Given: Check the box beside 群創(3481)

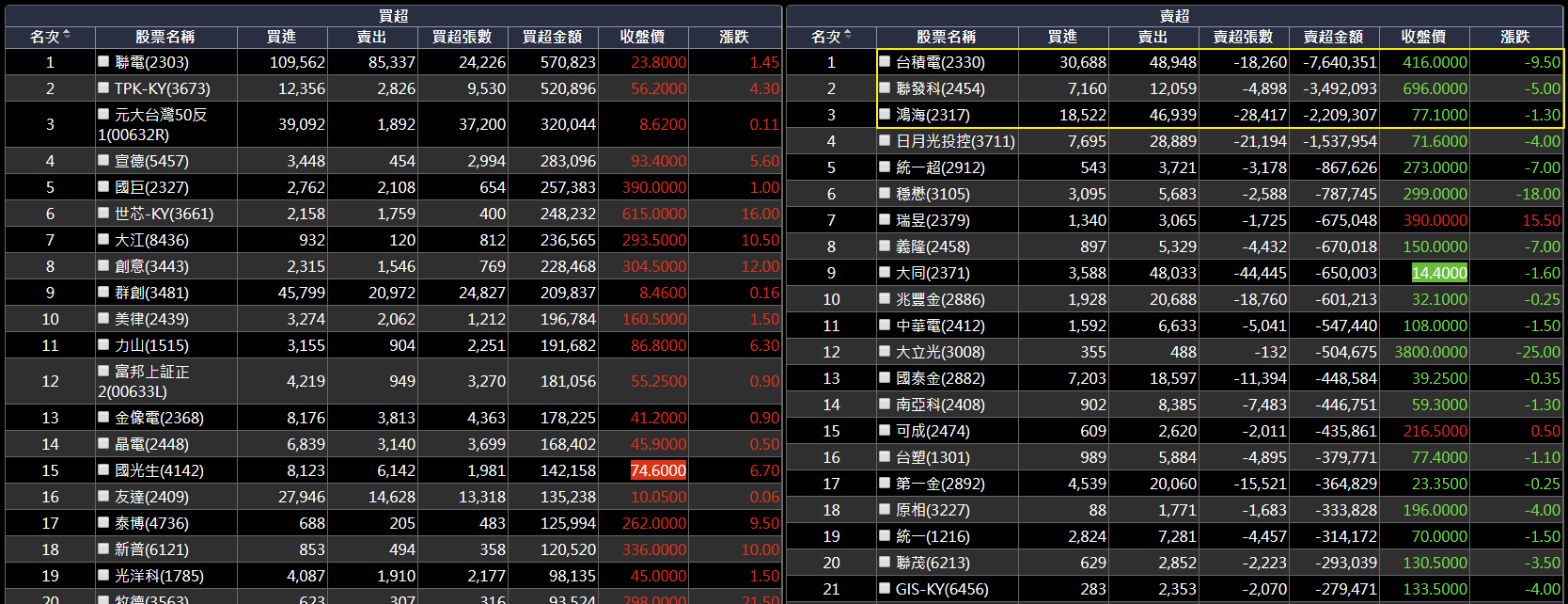Looking at the screenshot, I should pyautogui.click(x=103, y=292).
